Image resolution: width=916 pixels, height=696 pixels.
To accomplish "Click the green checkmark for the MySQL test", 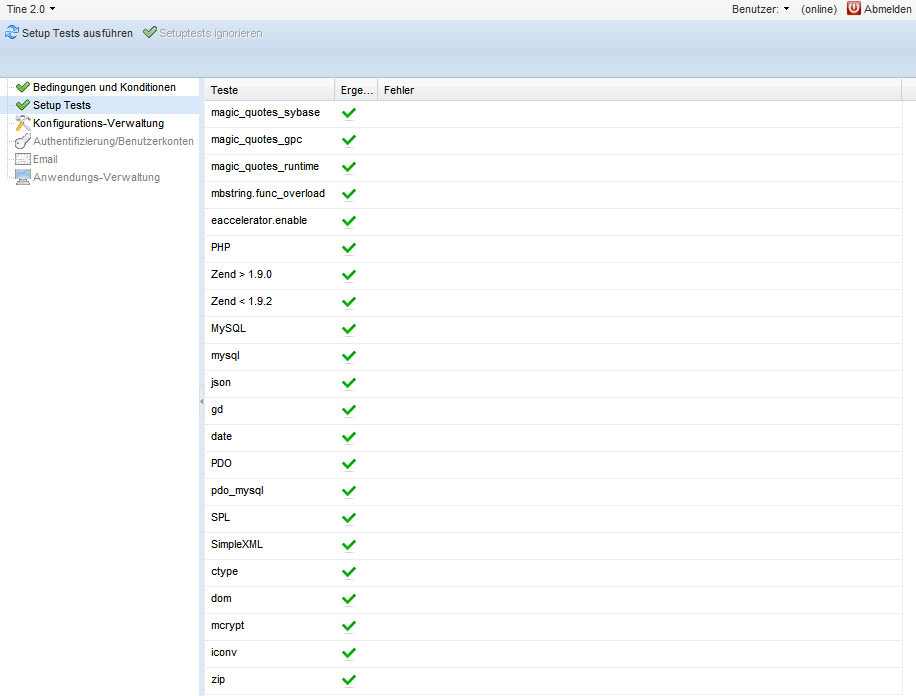I will [x=349, y=329].
